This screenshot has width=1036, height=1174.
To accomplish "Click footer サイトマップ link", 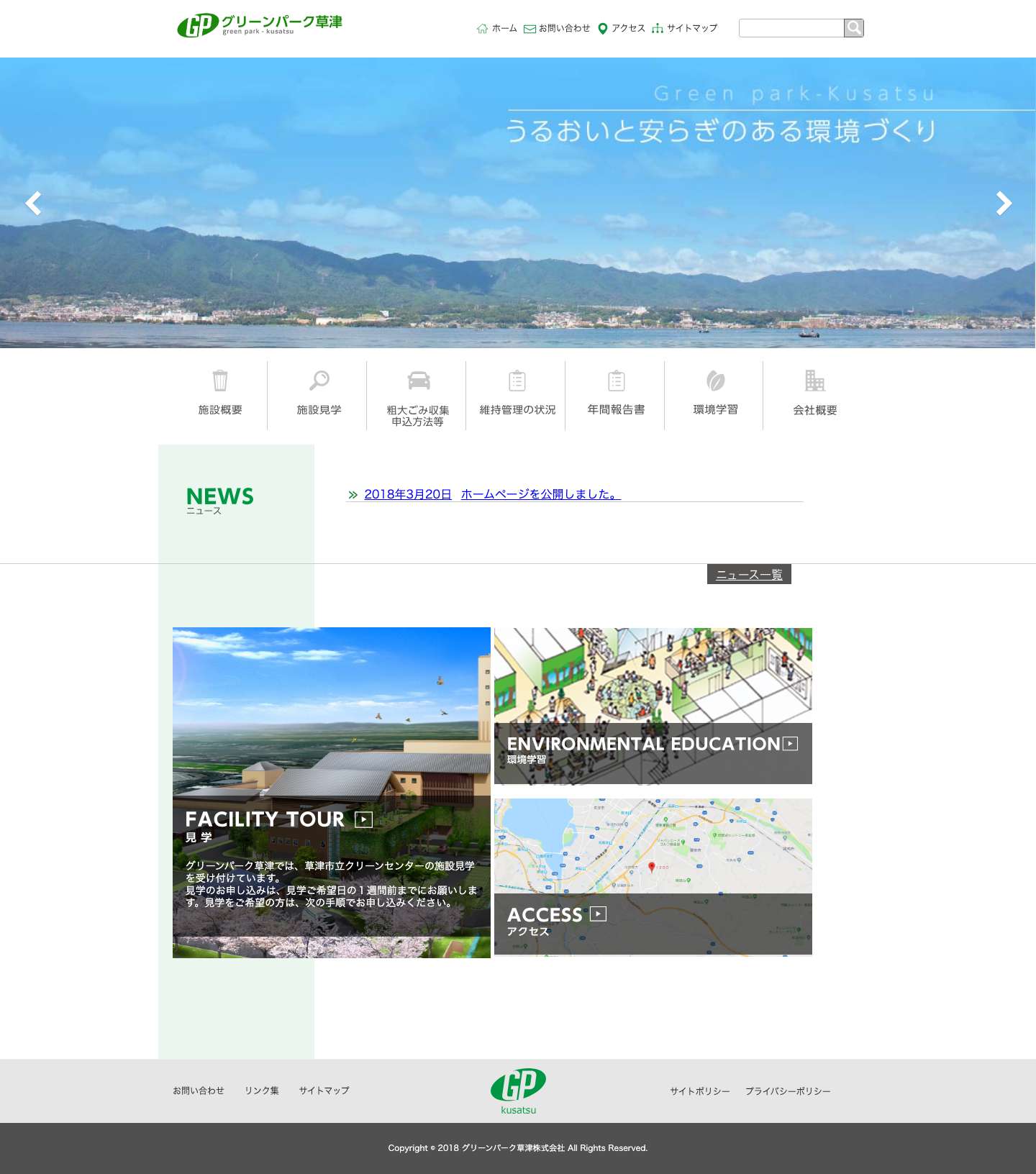I will pos(324,1091).
